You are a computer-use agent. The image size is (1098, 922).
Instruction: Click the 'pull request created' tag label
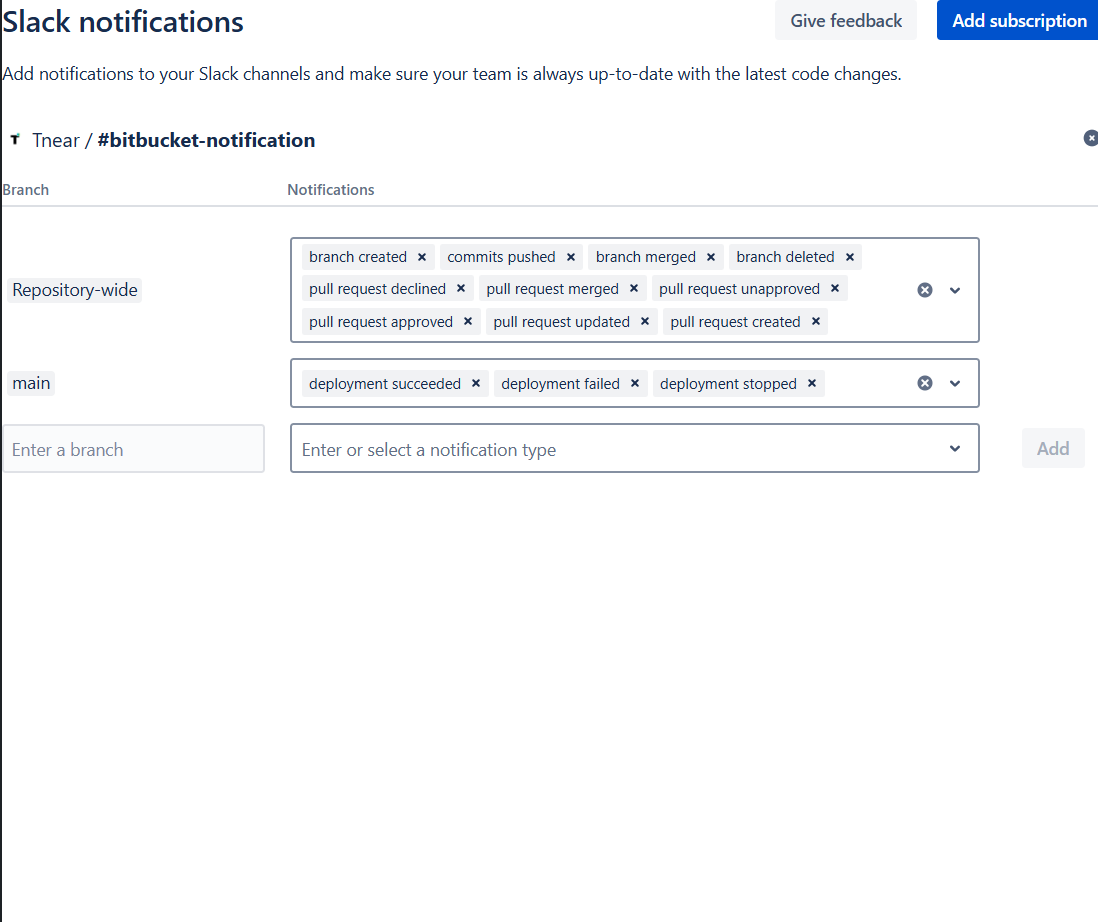point(735,321)
